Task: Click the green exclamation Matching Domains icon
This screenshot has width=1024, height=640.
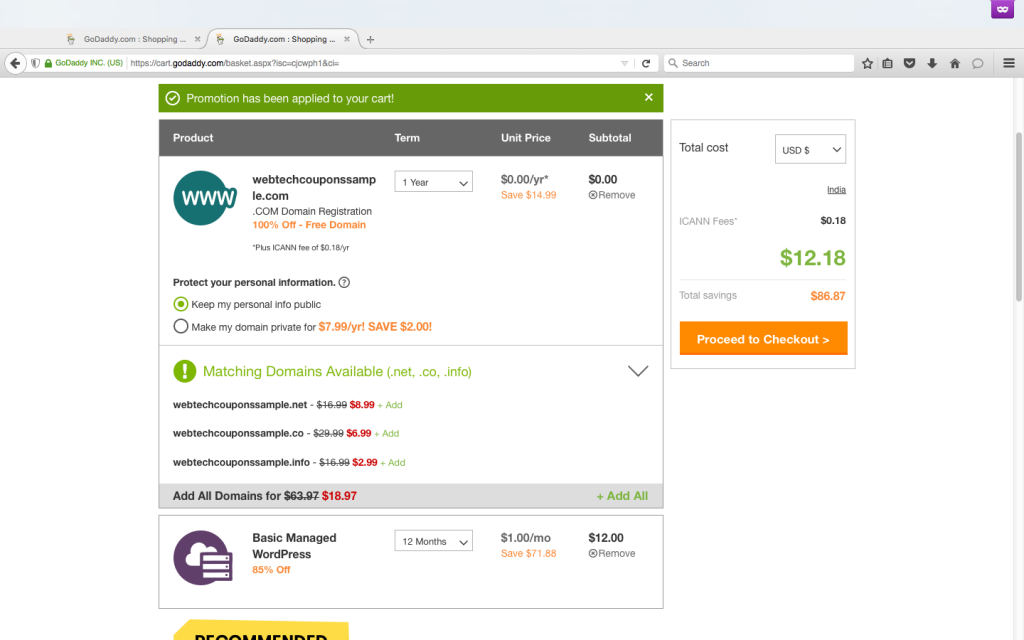Action: [x=185, y=371]
